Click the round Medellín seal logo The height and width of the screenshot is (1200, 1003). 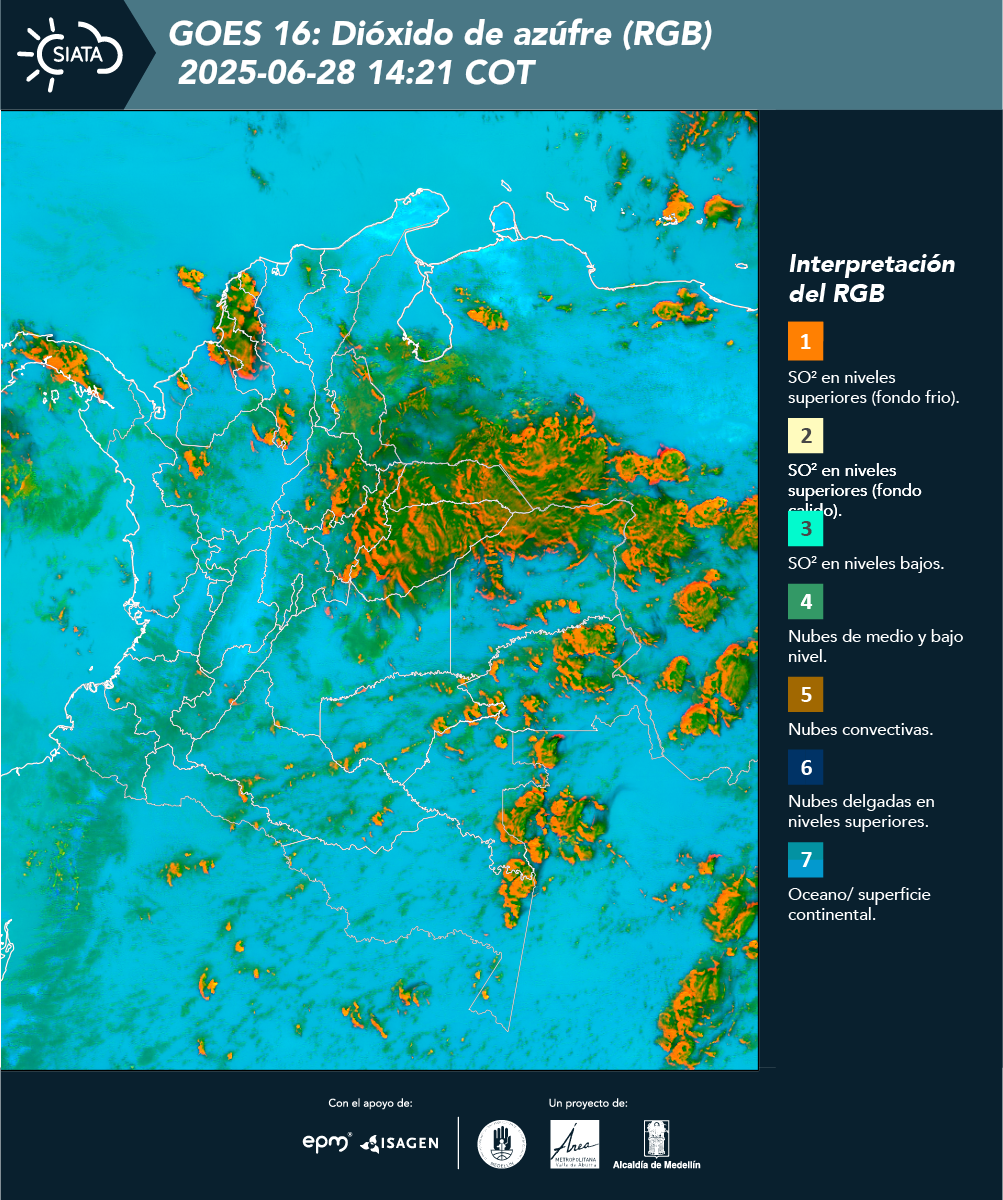[502, 1144]
